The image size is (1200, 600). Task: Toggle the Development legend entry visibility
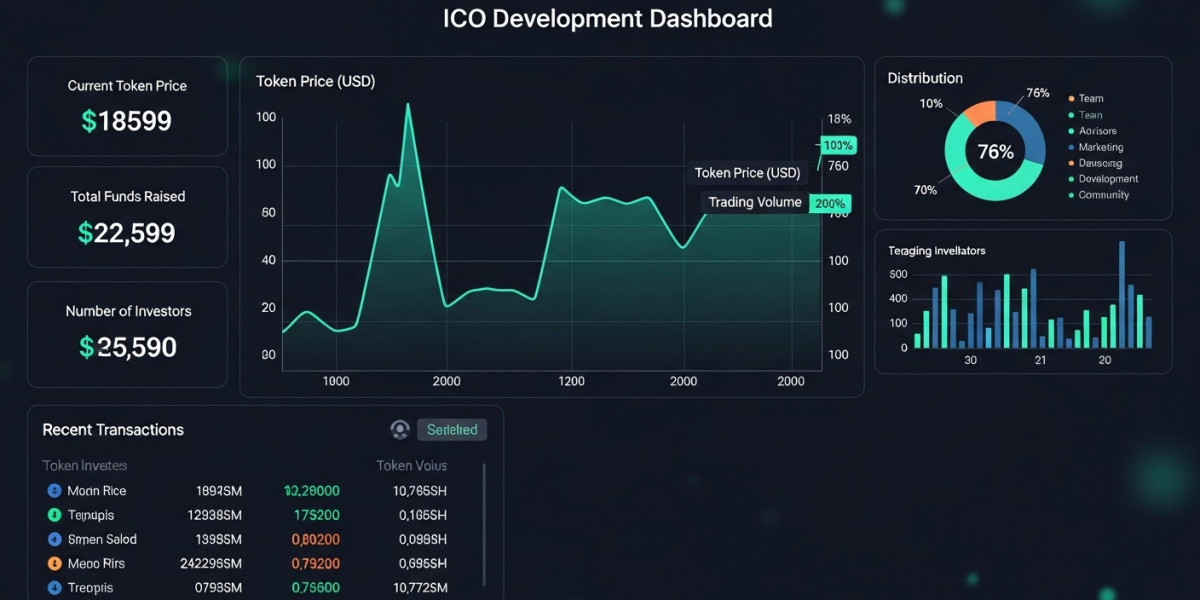[x=1072, y=179]
